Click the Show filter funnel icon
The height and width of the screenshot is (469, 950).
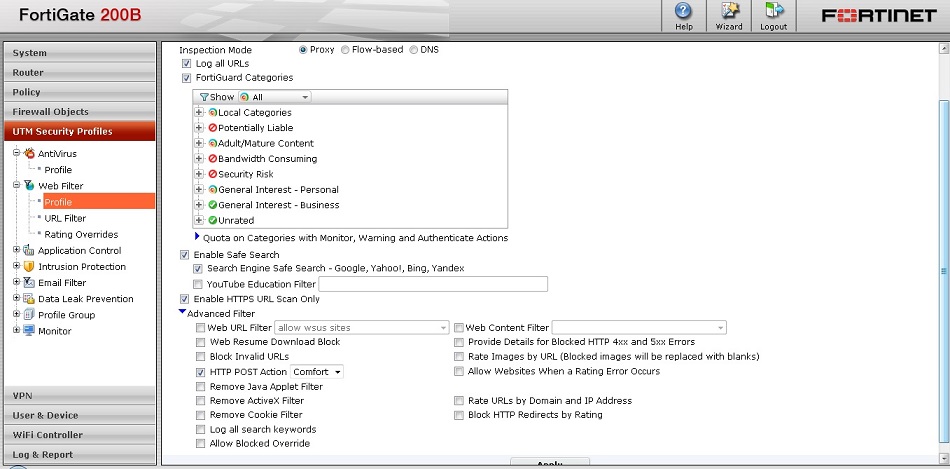pyautogui.click(x=204, y=97)
